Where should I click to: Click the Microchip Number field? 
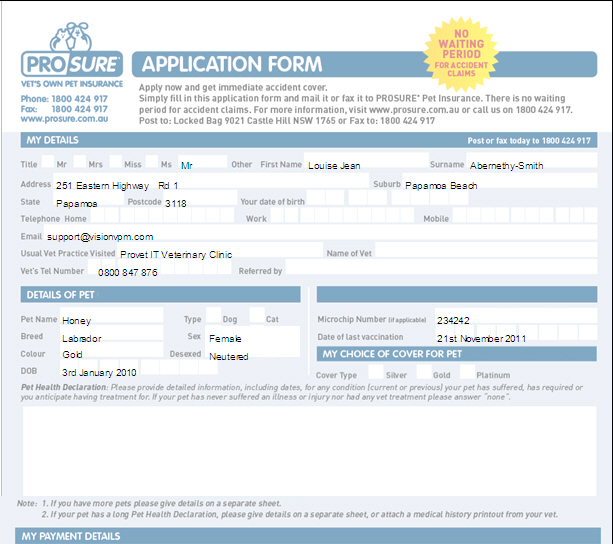(x=516, y=315)
